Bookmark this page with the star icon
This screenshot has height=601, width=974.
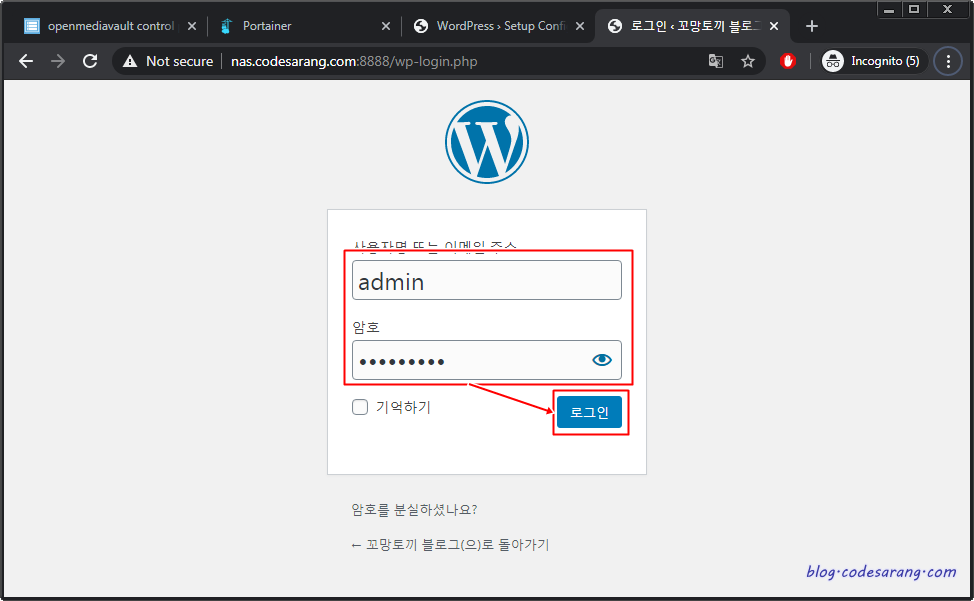(x=748, y=61)
